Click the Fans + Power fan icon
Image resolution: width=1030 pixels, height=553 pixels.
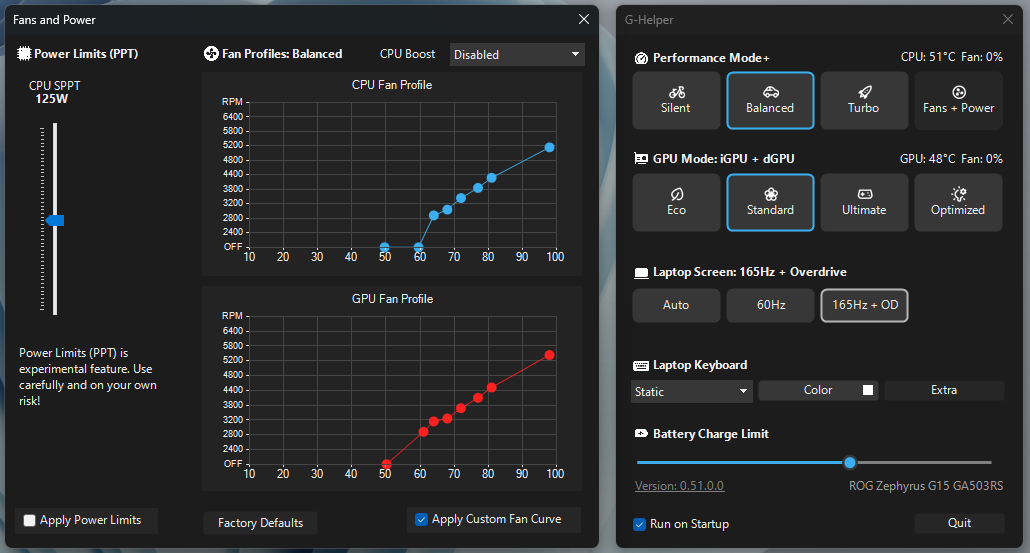click(x=959, y=93)
